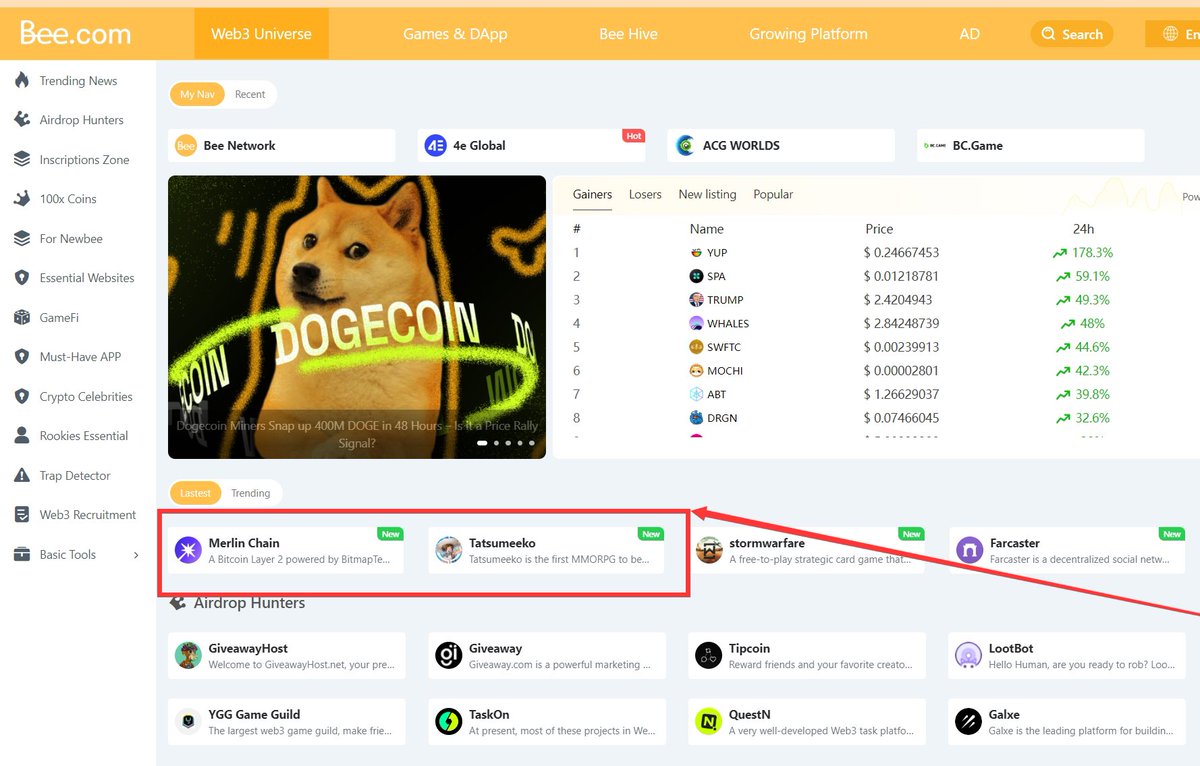This screenshot has width=1200, height=766.
Task: Switch to the New listing tab
Action: click(707, 194)
